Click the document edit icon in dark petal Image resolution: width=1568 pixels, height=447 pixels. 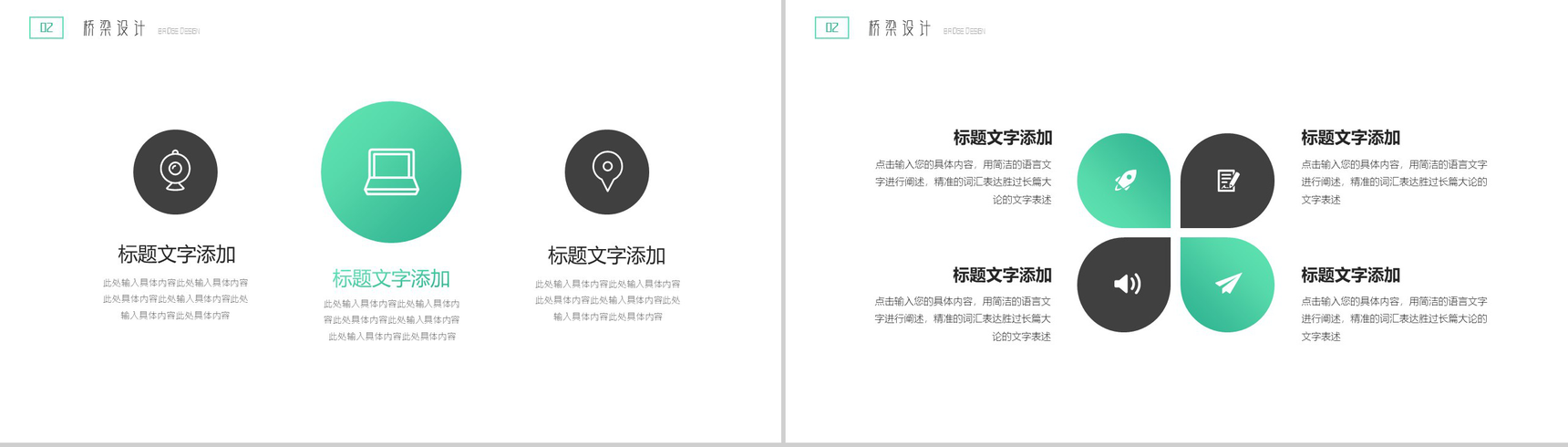tap(1227, 181)
